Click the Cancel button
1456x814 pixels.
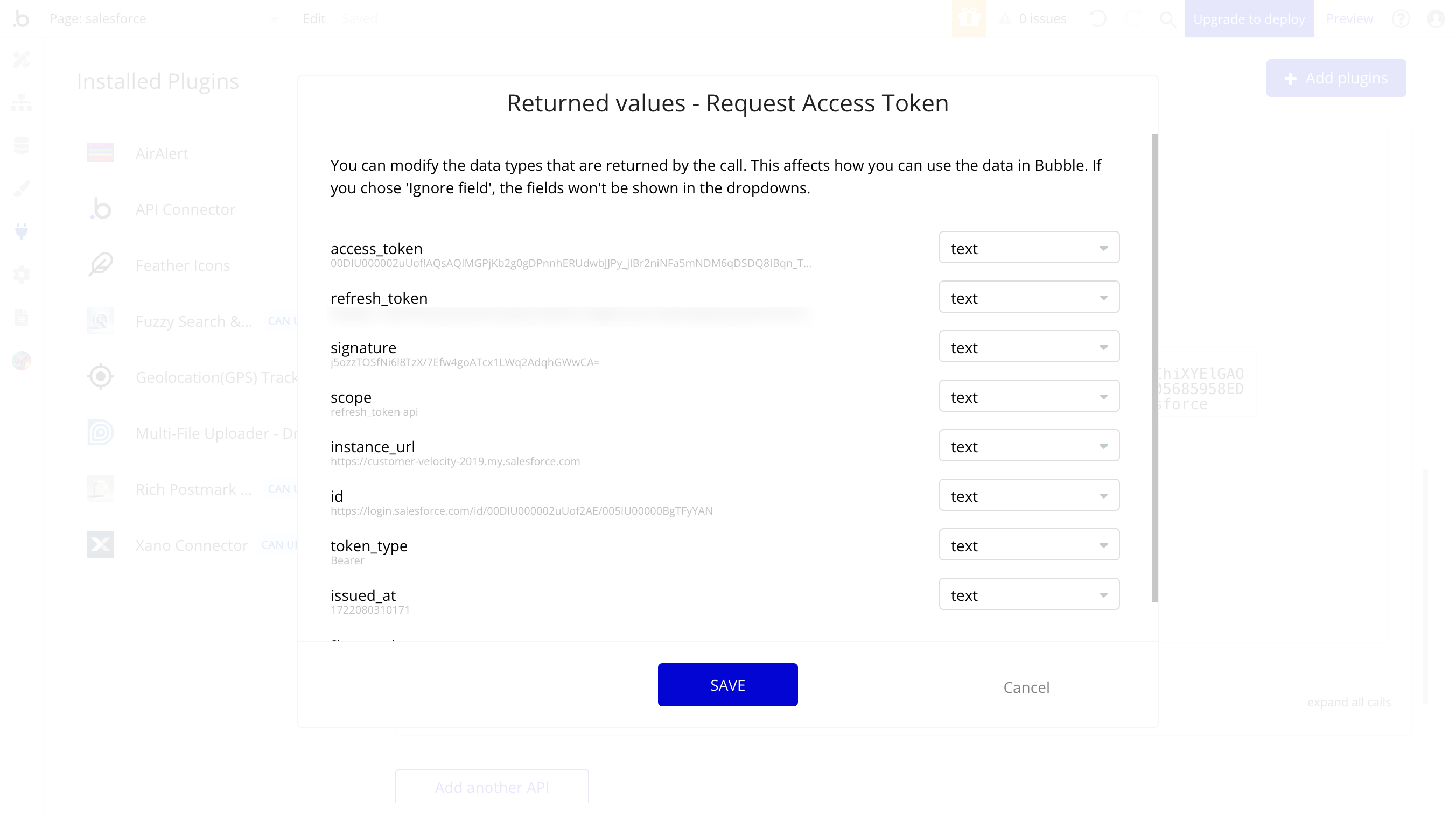1027,687
